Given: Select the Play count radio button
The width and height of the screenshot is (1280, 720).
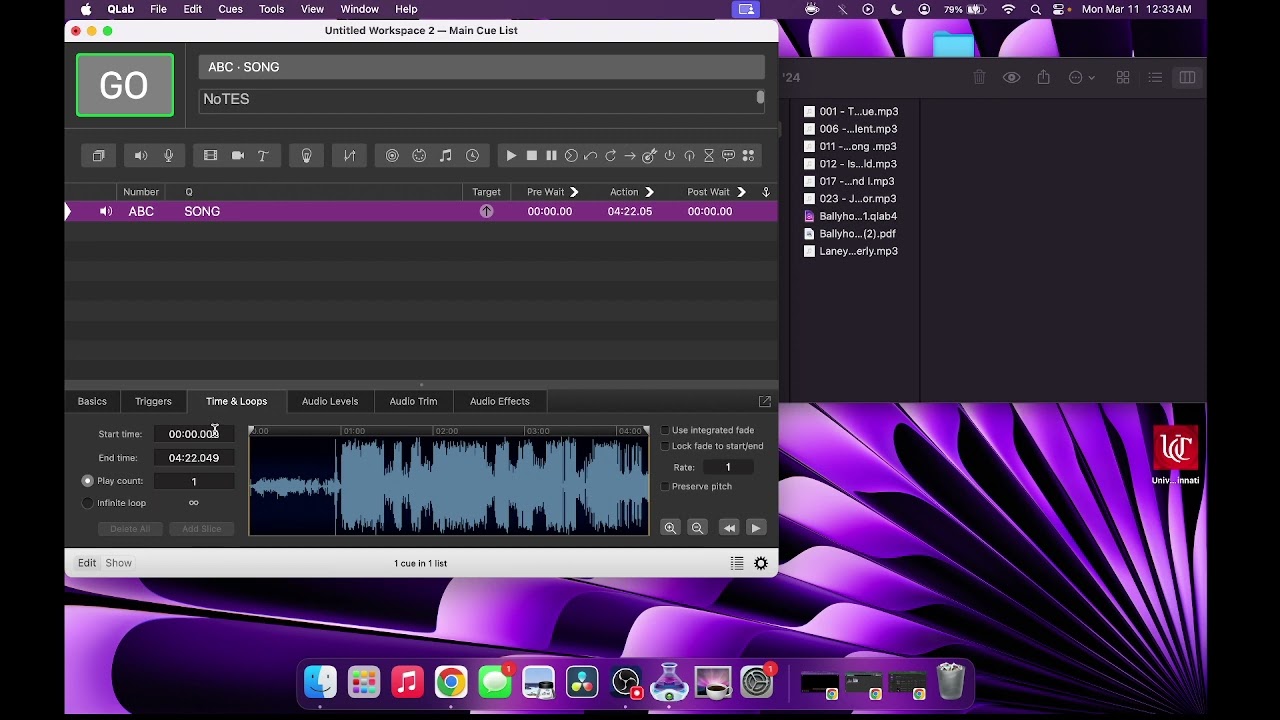Looking at the screenshot, I should [87, 481].
